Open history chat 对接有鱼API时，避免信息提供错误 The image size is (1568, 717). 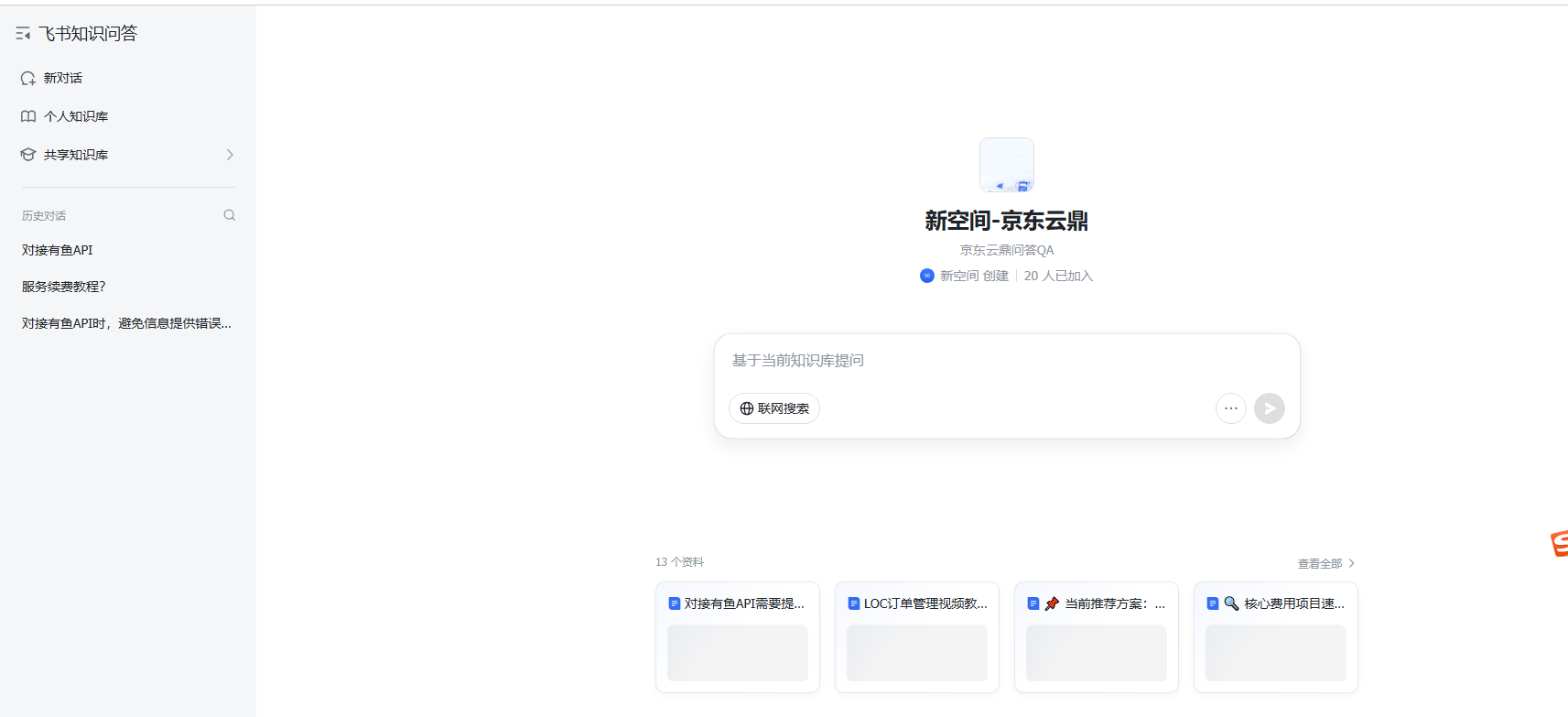(127, 323)
